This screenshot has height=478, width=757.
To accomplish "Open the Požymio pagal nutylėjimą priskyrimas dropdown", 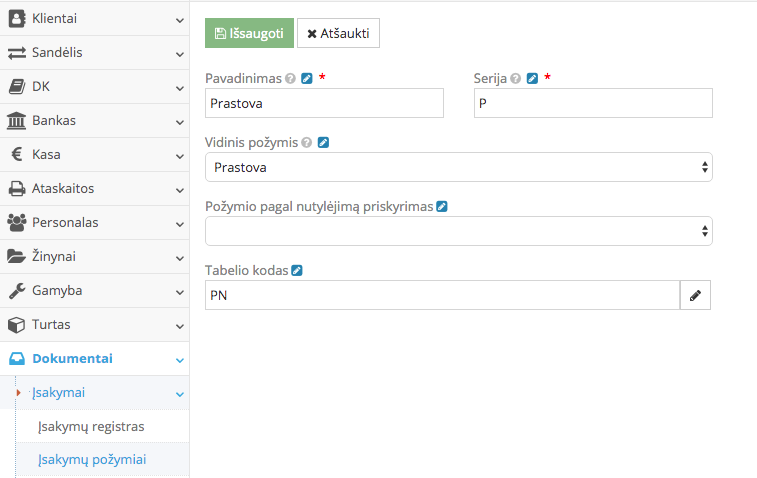I will click(x=458, y=231).
